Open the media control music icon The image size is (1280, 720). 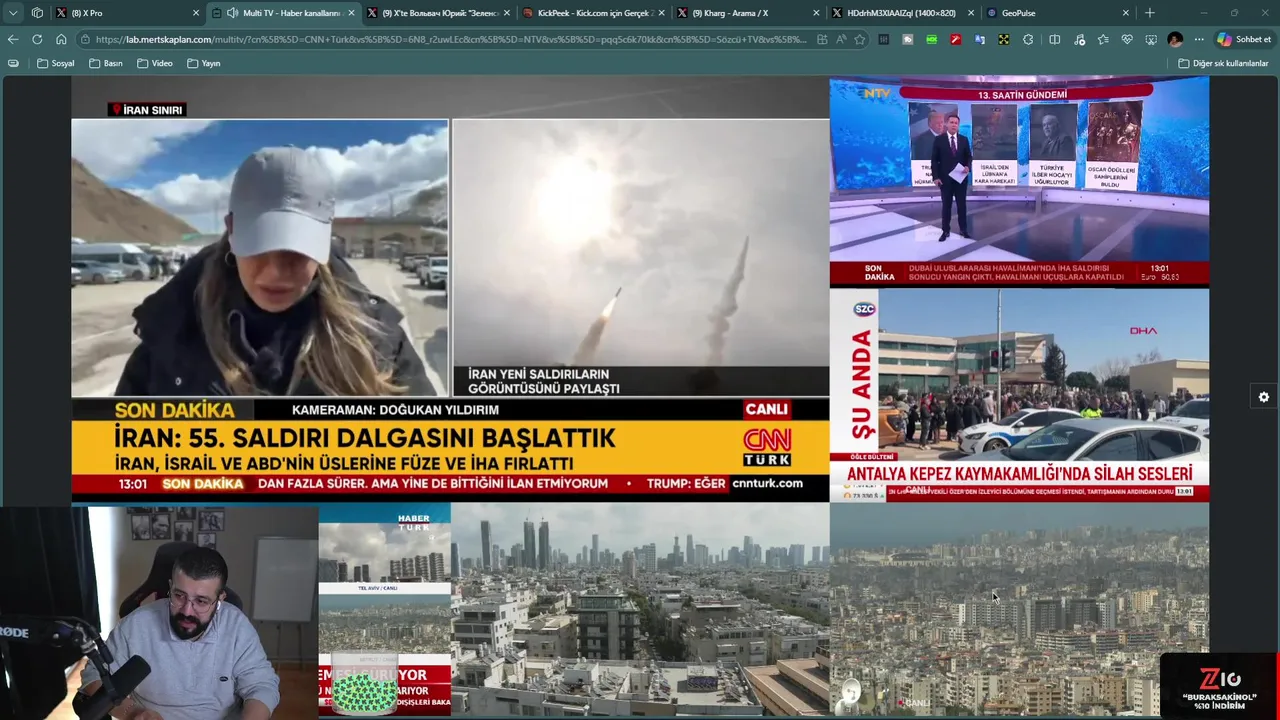coord(1079,39)
